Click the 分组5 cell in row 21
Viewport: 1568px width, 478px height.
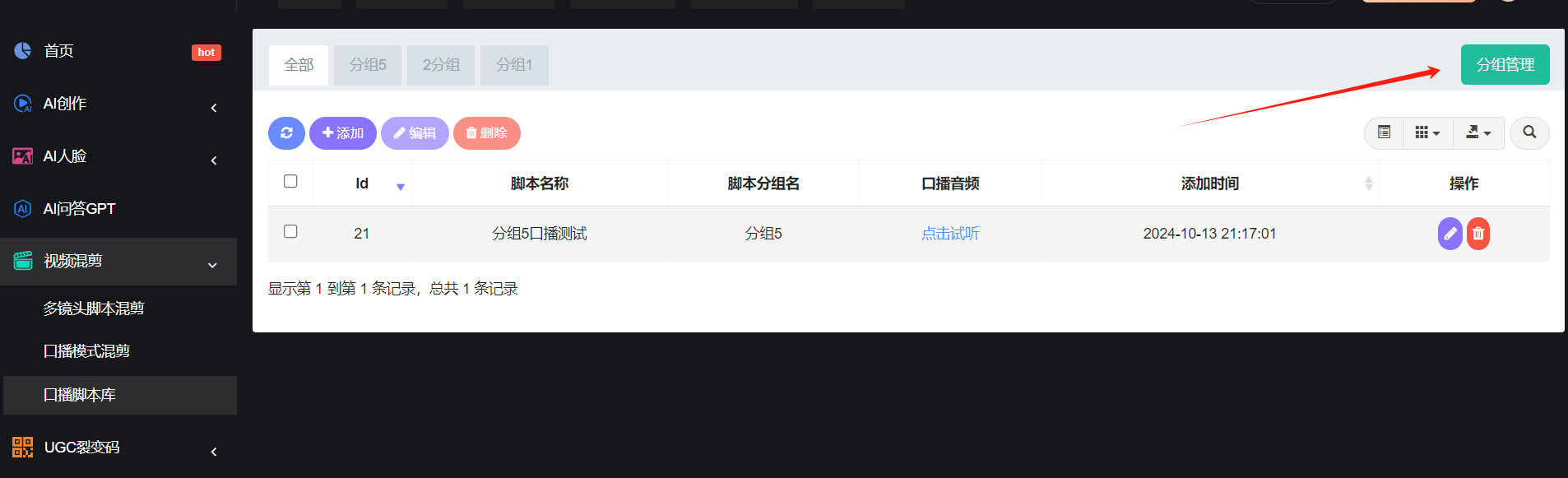(x=763, y=234)
